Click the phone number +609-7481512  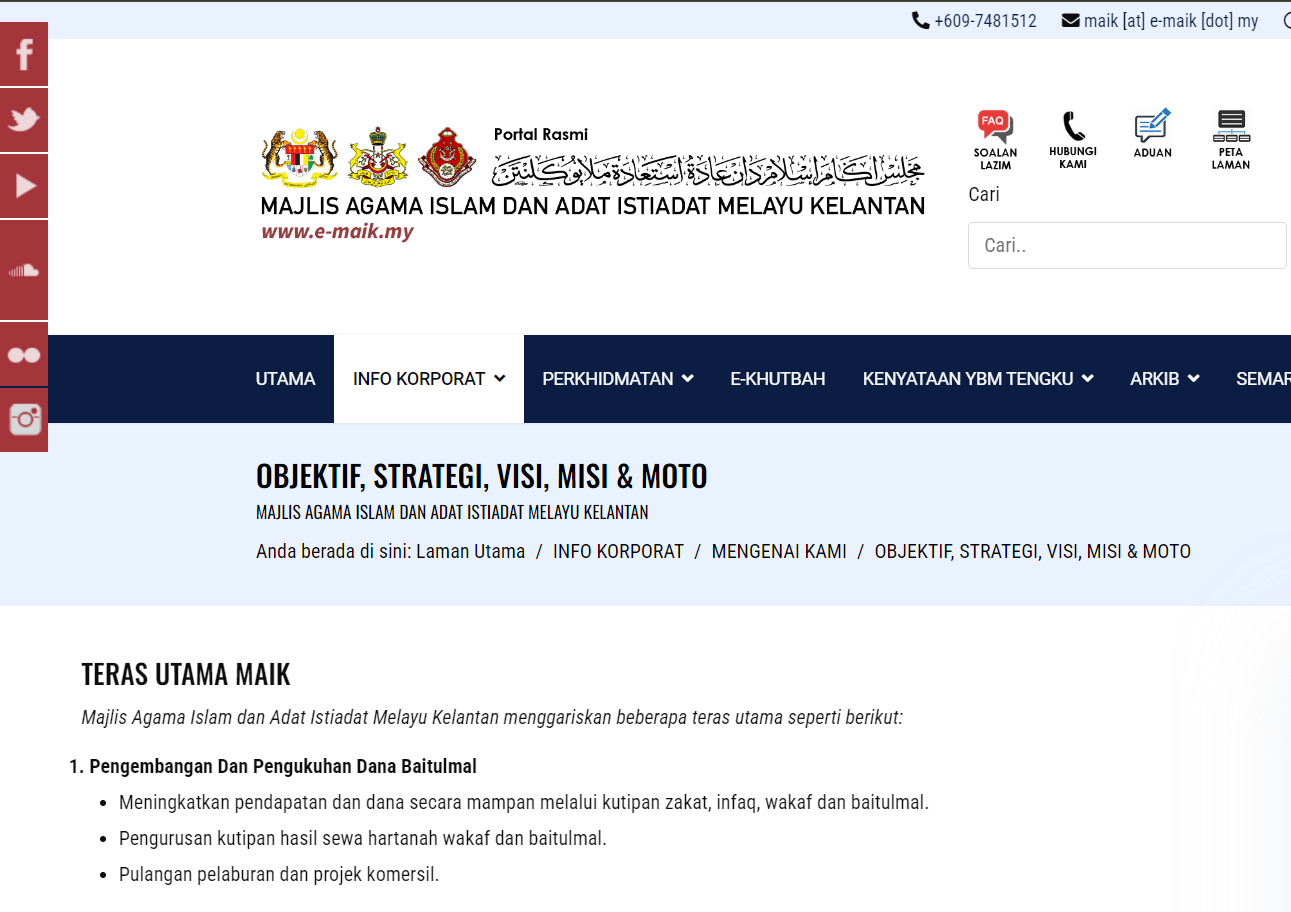(x=985, y=21)
